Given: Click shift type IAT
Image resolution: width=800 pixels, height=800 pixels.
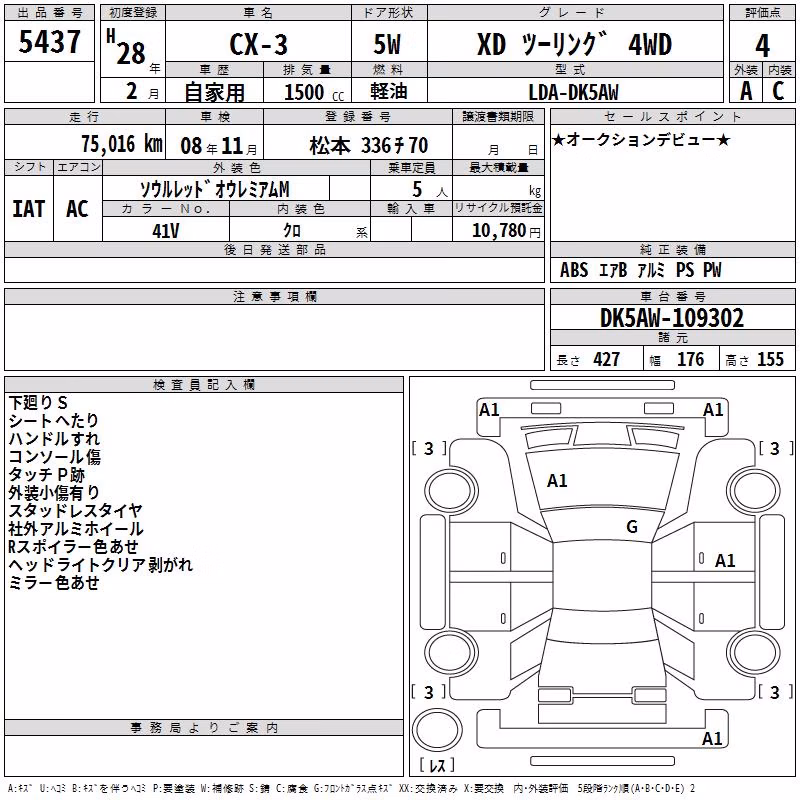Looking at the screenshot, I should pyautogui.click(x=29, y=209).
